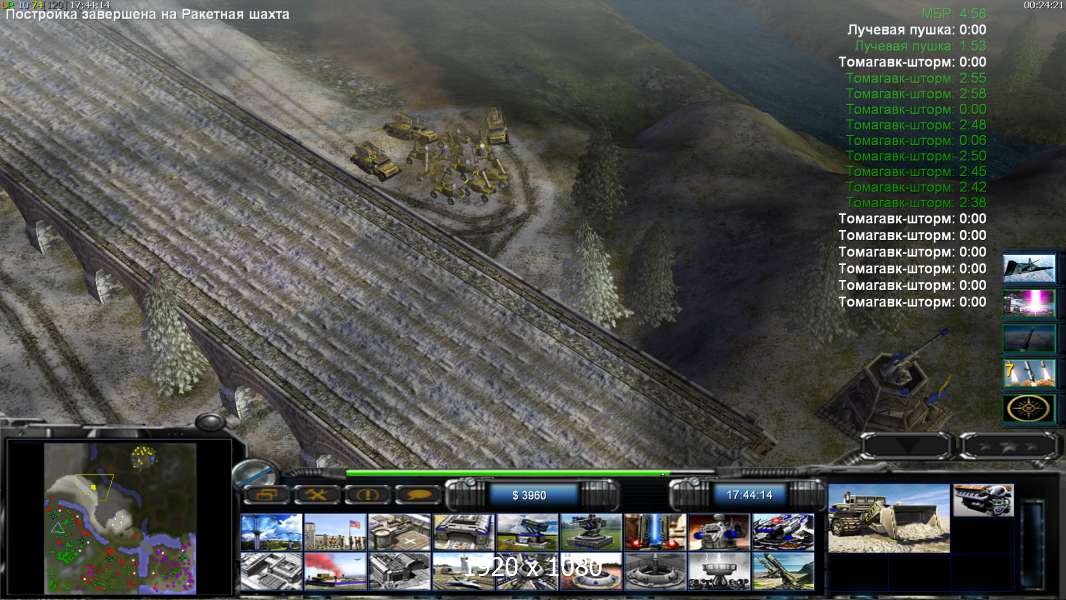Select the build icon with red smoke
The image size is (1066, 600).
(335, 570)
